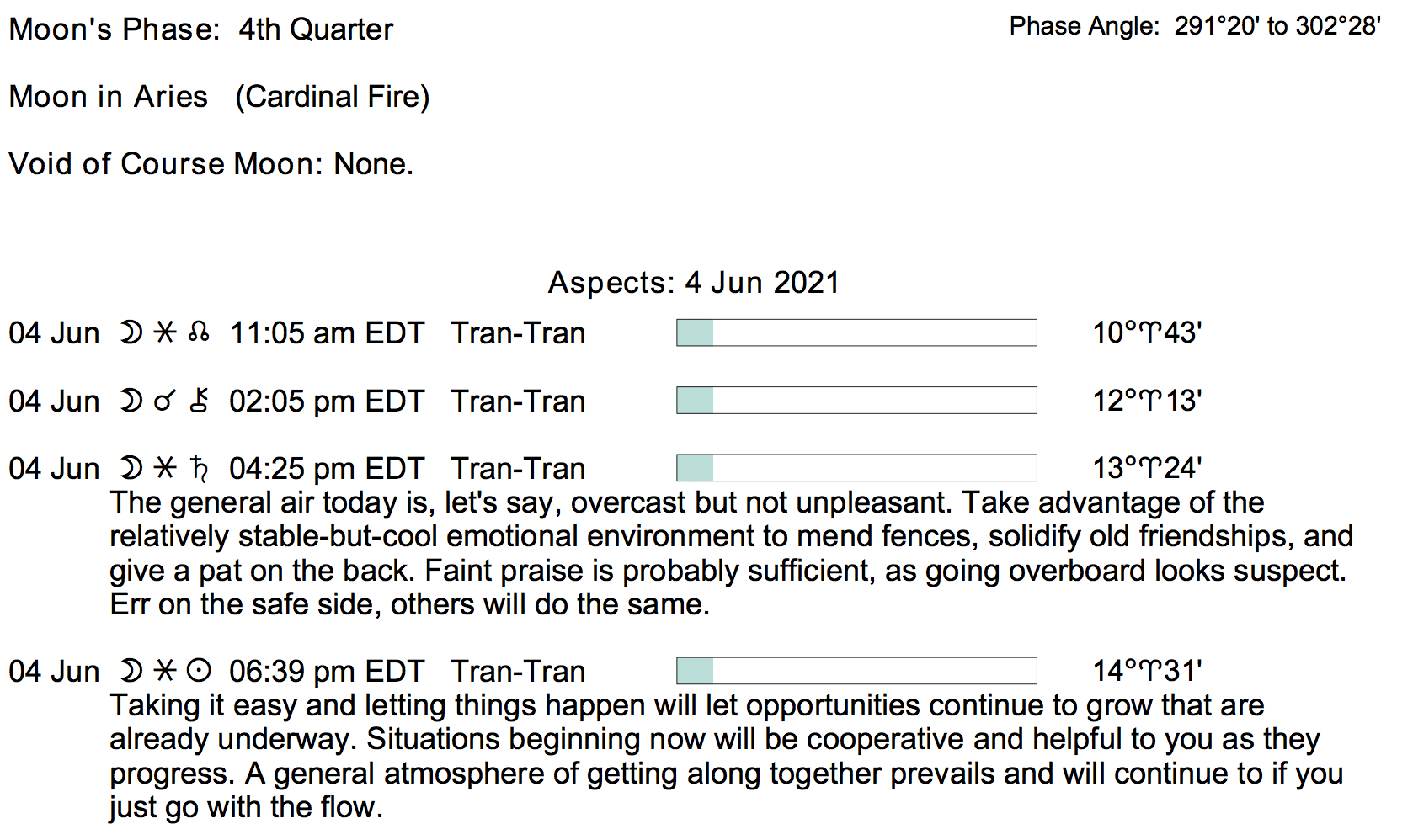The height and width of the screenshot is (840, 1413).
Task: Click the "Moon's Phase: 4th Quarter" text
Action: coord(201,29)
